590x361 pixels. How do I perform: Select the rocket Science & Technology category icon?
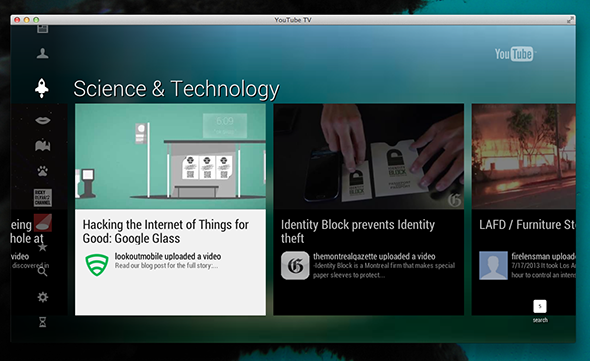[x=42, y=88]
